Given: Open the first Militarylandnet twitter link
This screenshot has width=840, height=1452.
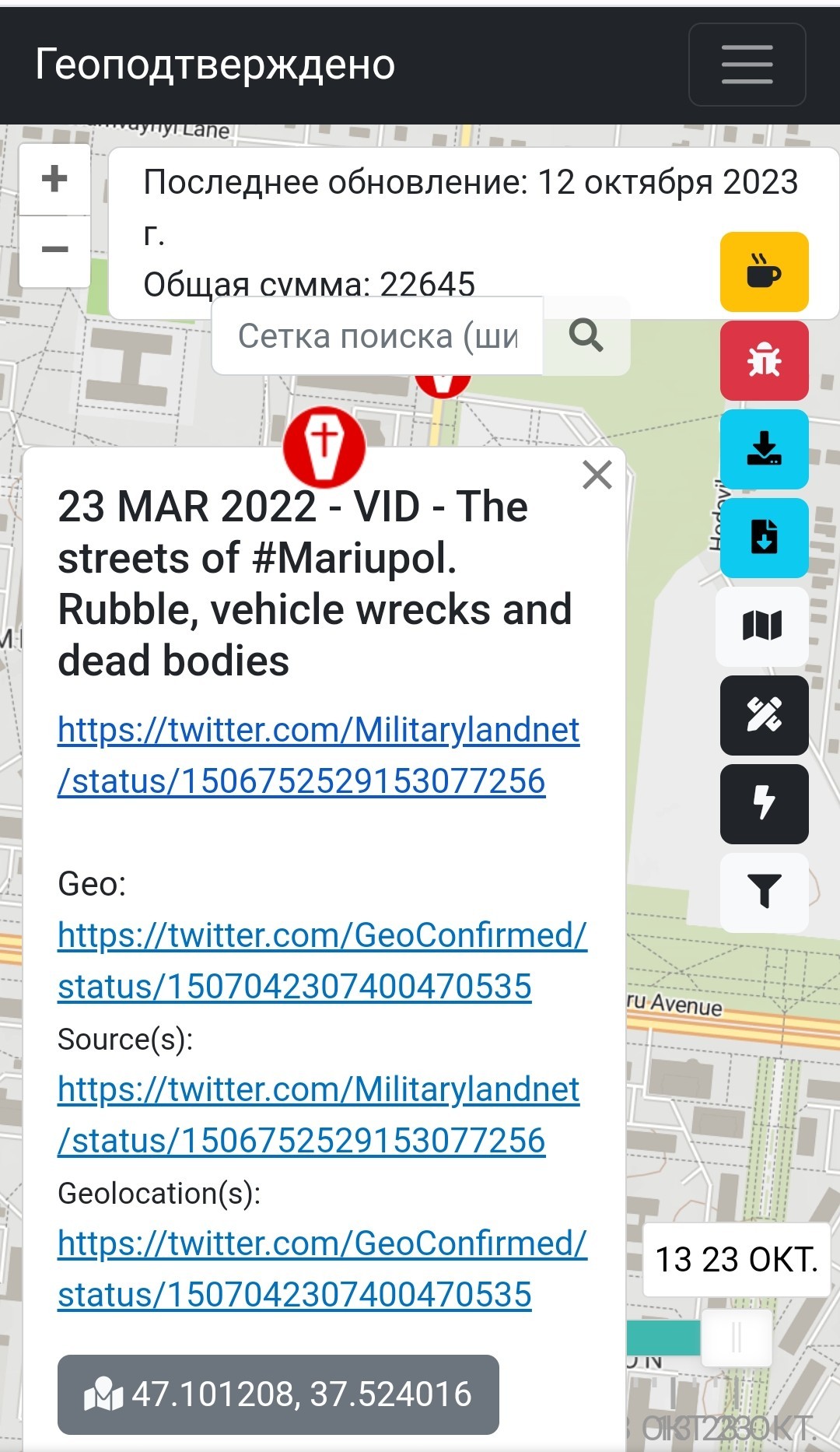Looking at the screenshot, I should [x=319, y=756].
